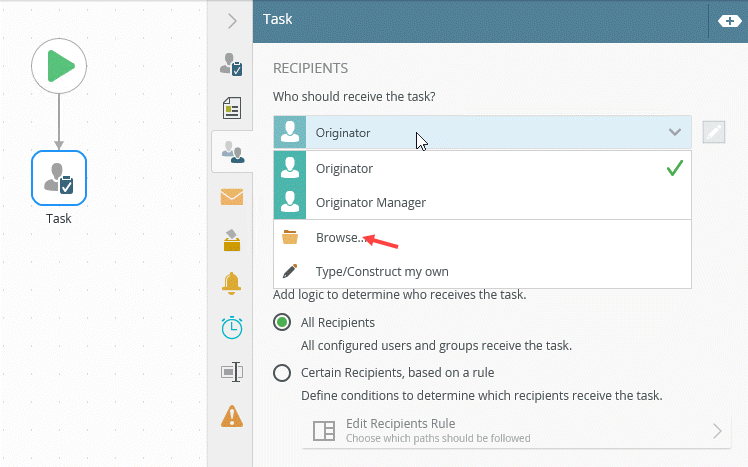Image resolution: width=748 pixels, height=467 pixels.
Task: Open the Properties text-field icon tab
Action: 232,372
